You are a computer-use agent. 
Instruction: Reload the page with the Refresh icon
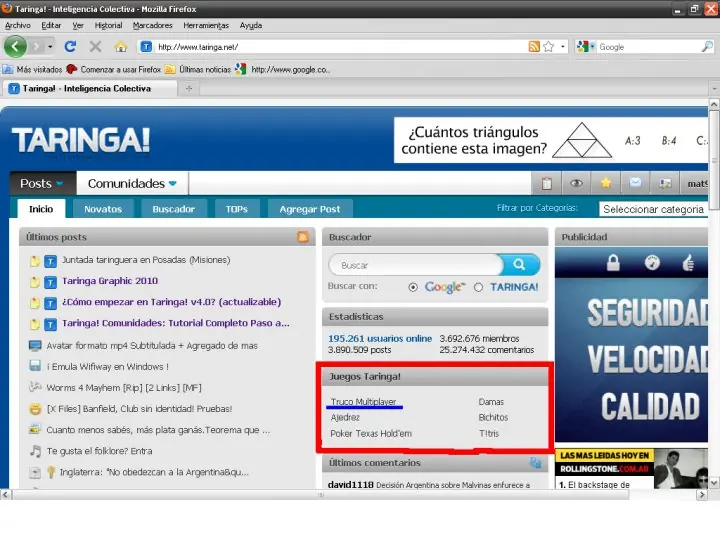pos(70,46)
